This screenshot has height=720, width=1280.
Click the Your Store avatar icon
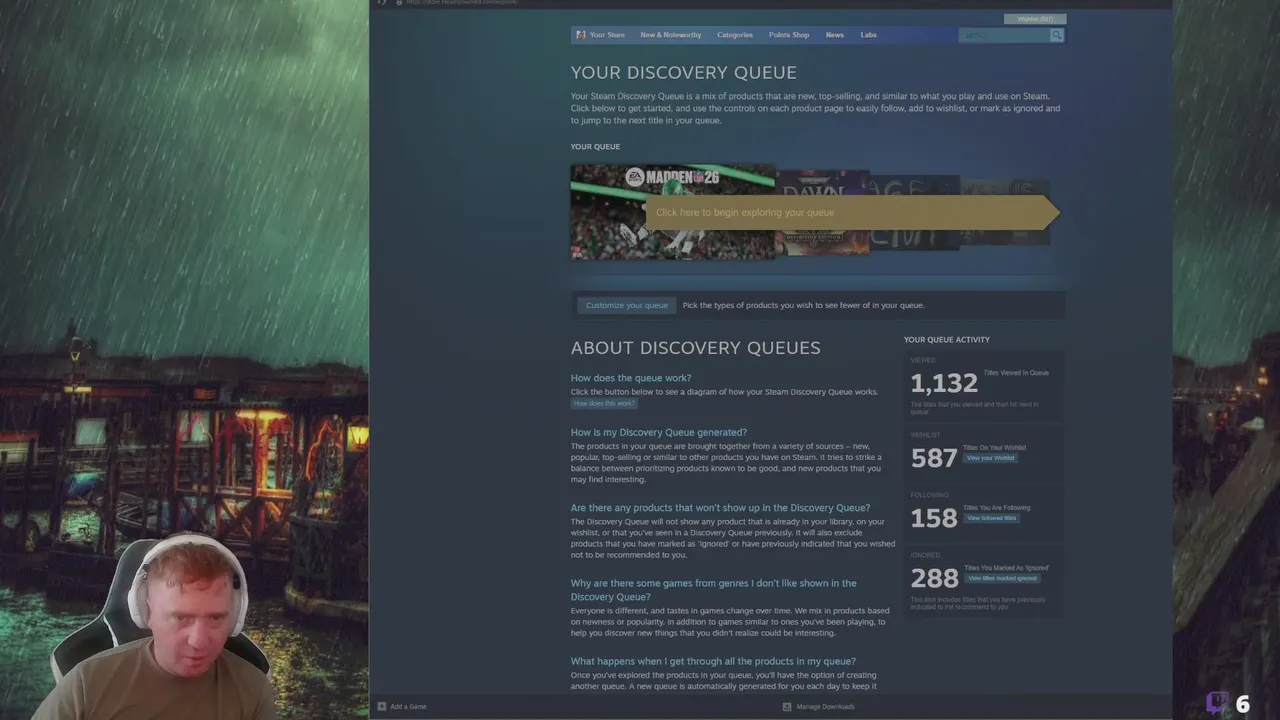click(580, 35)
